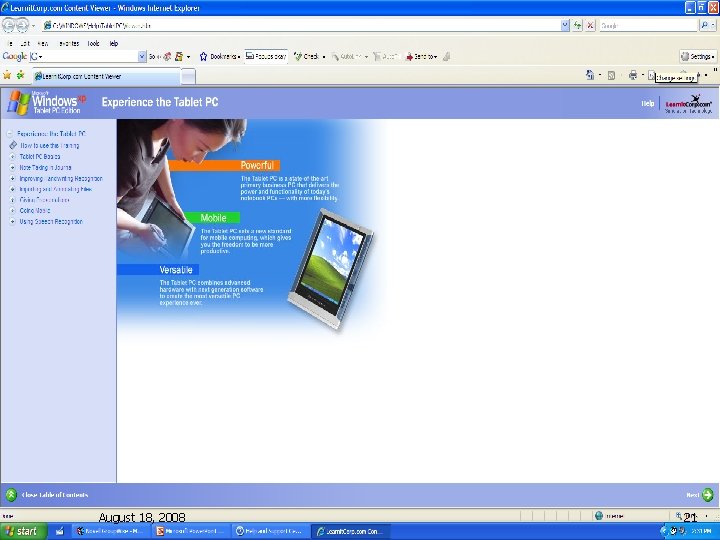Click the green Mobile heading
Image resolution: width=720 pixels, height=540 pixels.
point(213,218)
